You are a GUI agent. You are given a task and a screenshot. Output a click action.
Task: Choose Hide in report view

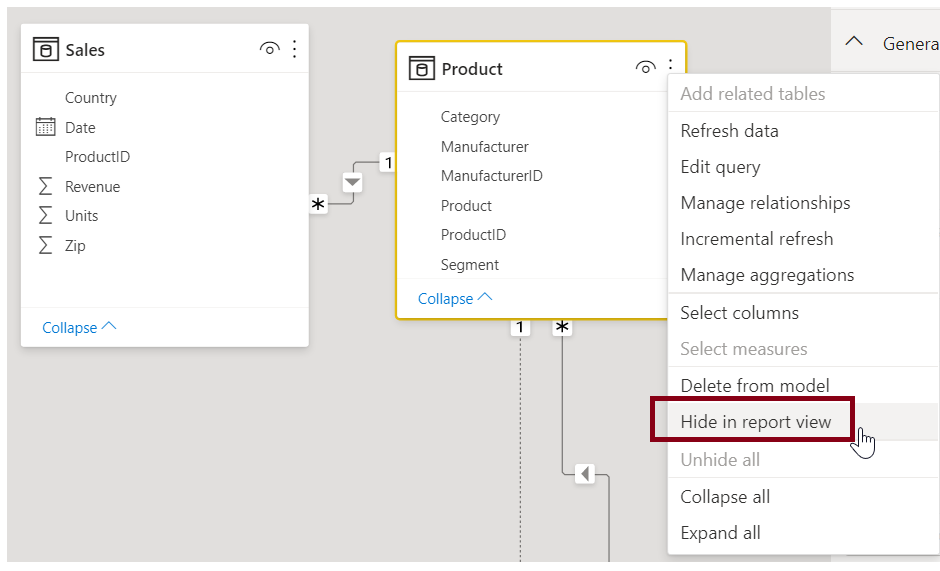pos(755,422)
